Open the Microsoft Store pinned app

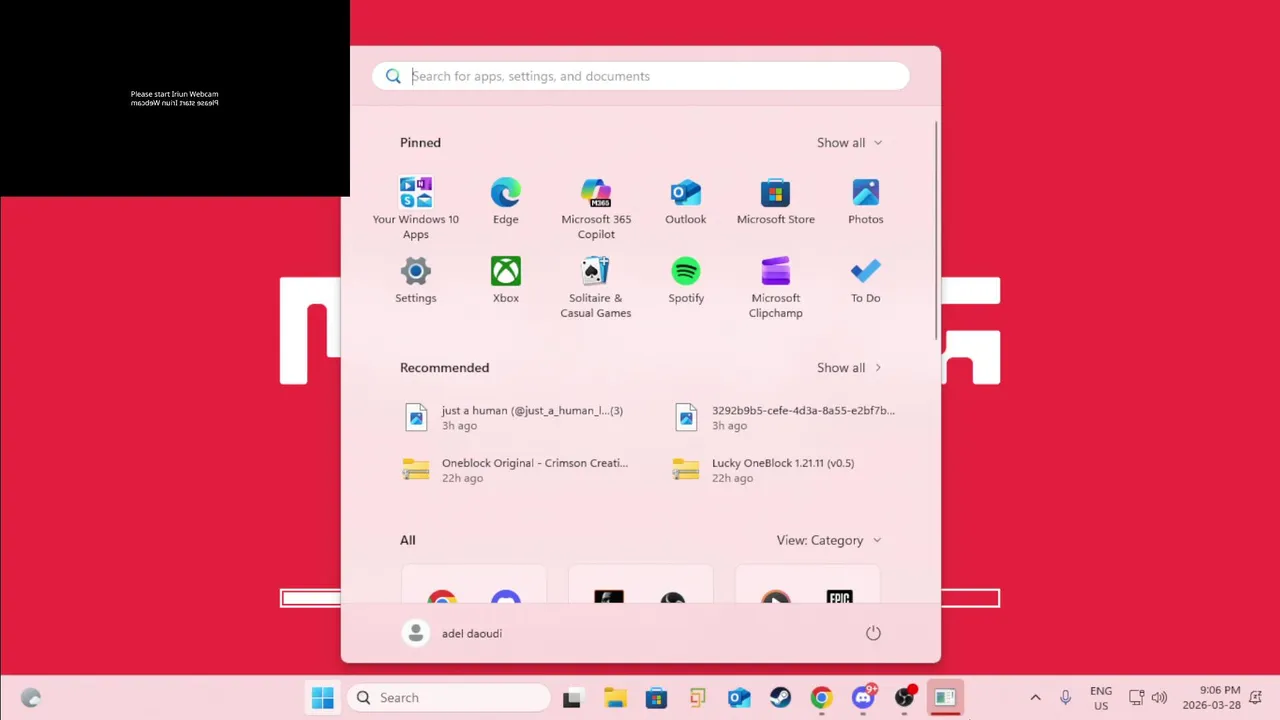point(776,202)
